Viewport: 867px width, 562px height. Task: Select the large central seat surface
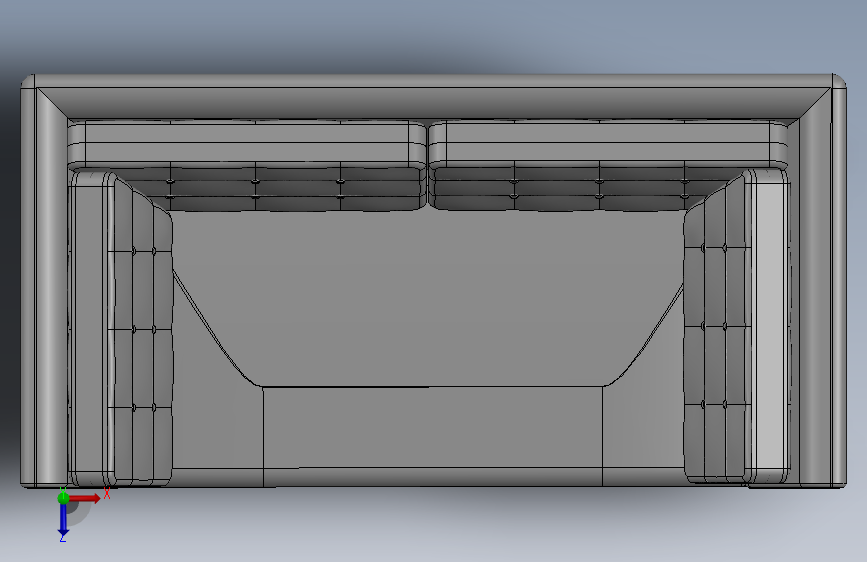point(429,299)
